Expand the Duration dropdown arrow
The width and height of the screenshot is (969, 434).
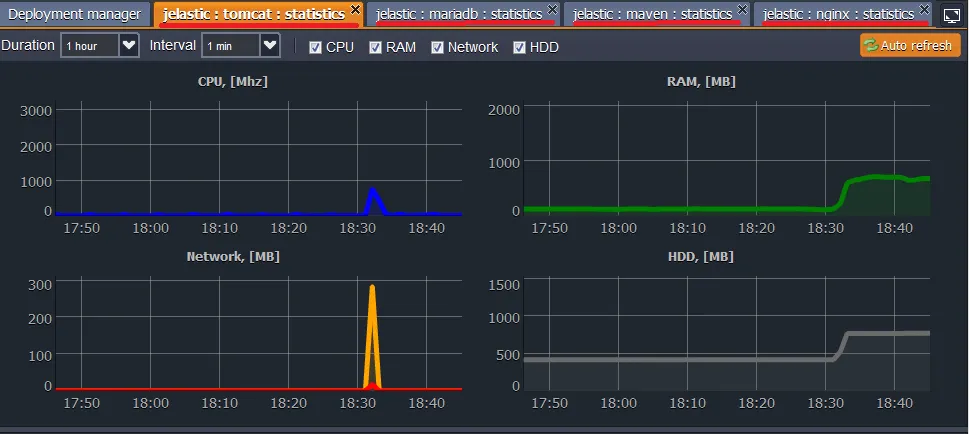129,45
